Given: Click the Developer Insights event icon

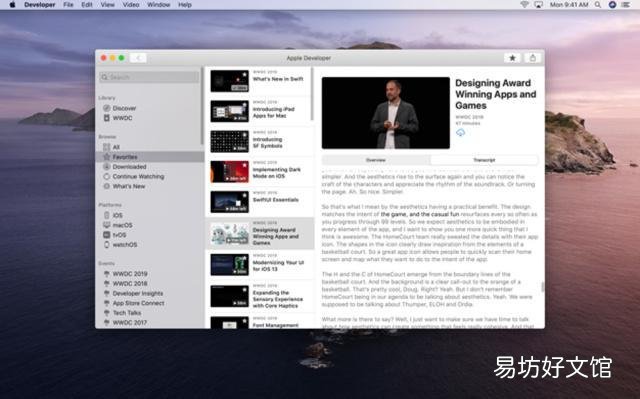Looking at the screenshot, I should 107,293.
